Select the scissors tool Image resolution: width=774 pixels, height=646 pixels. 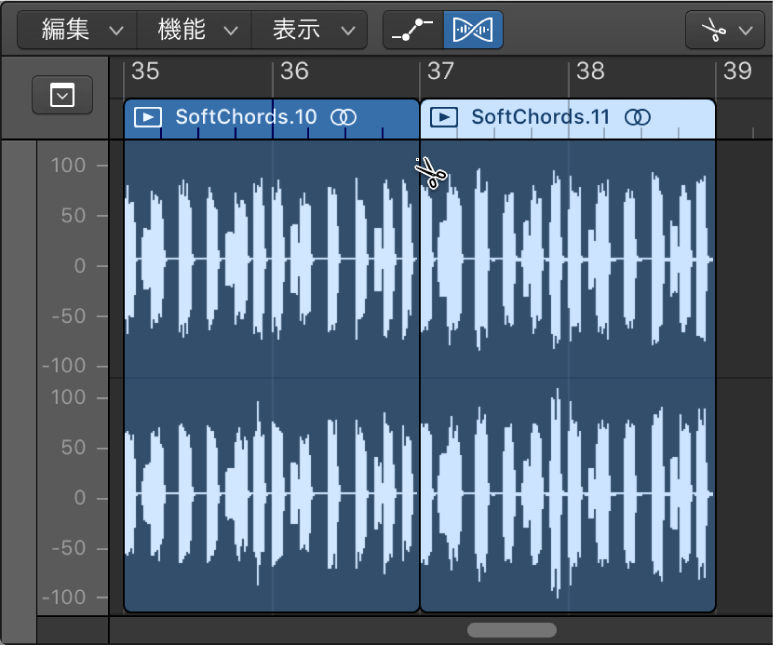[713, 30]
